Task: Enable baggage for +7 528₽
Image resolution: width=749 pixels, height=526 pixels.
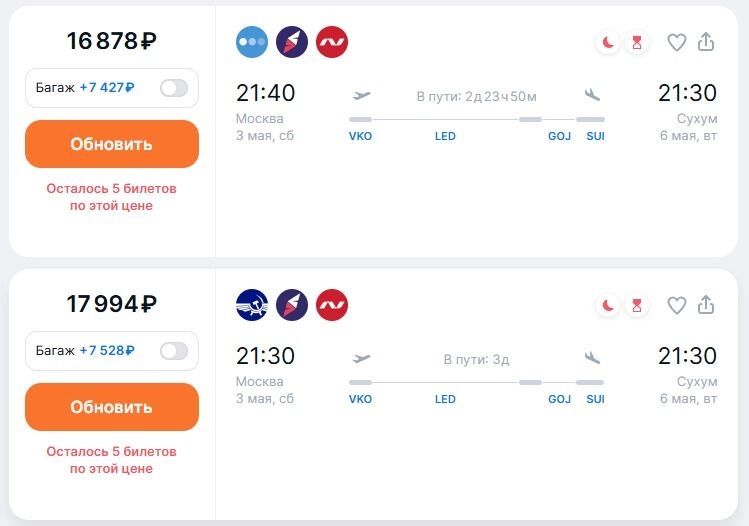Action: (174, 351)
